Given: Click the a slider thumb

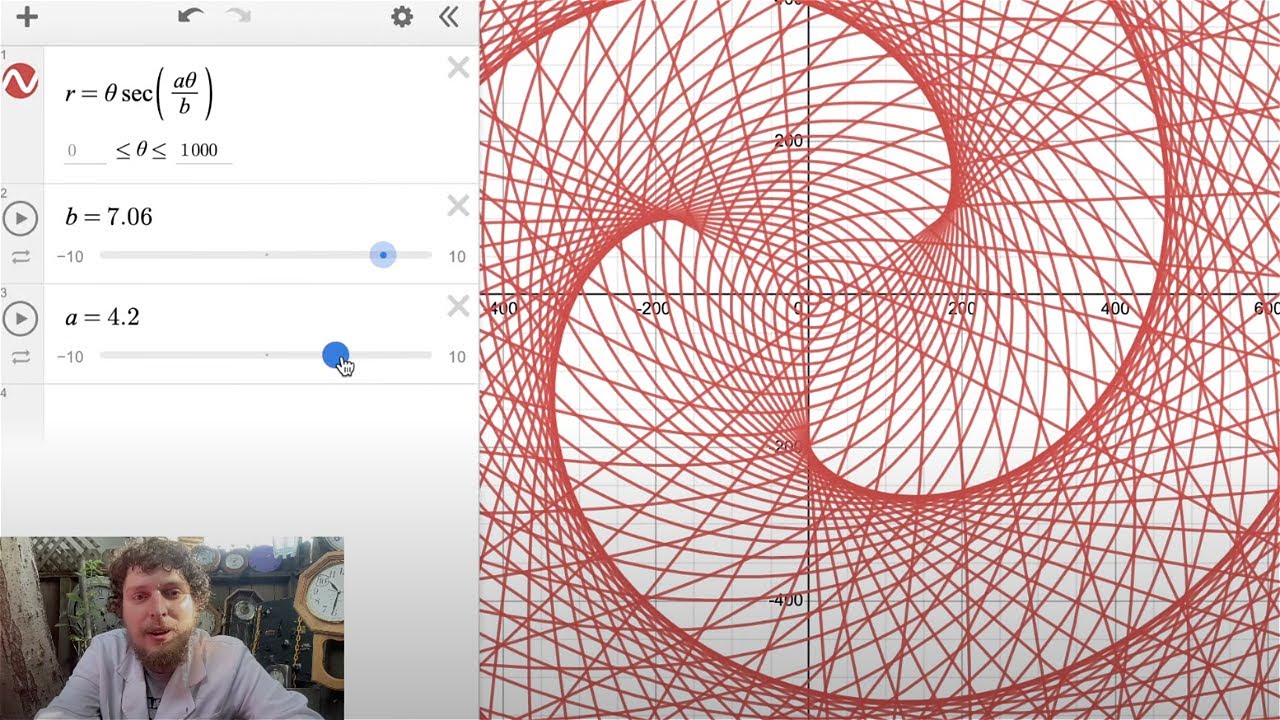Looking at the screenshot, I should coord(335,355).
